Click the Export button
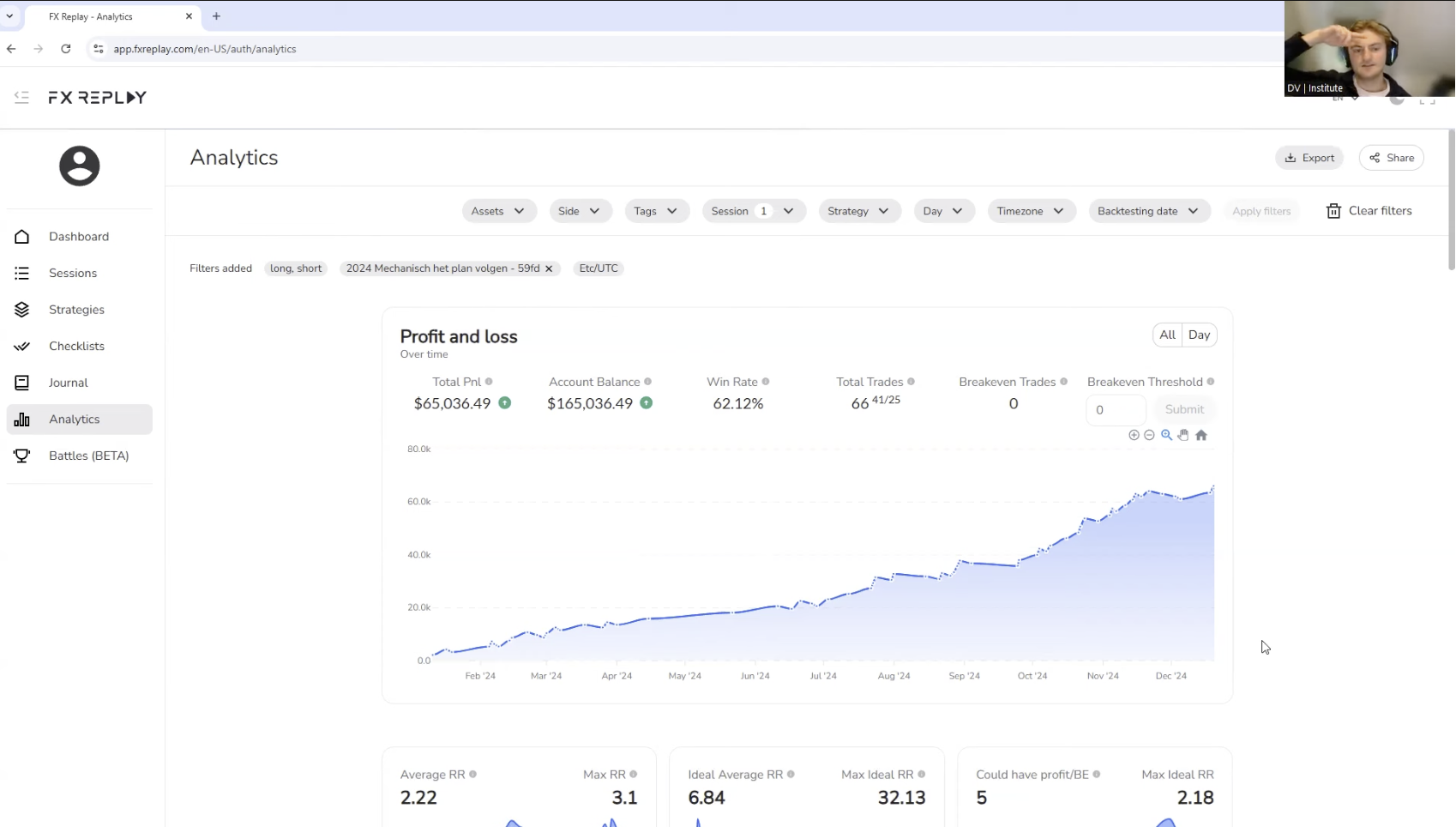1456x827 pixels. click(1309, 158)
